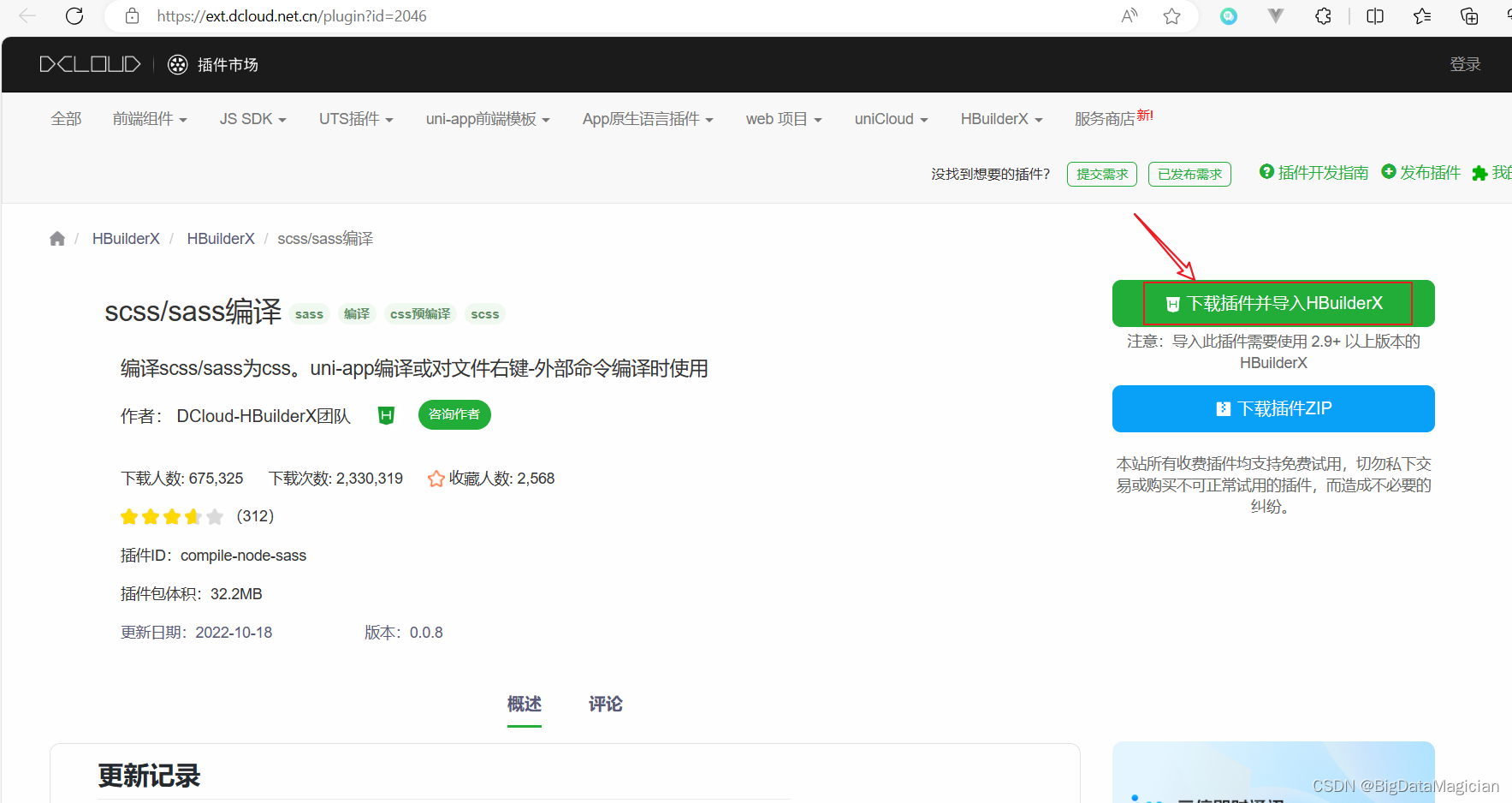Open browser Extensions puzzle icon
The height and width of the screenshot is (803, 1512).
(x=1324, y=16)
